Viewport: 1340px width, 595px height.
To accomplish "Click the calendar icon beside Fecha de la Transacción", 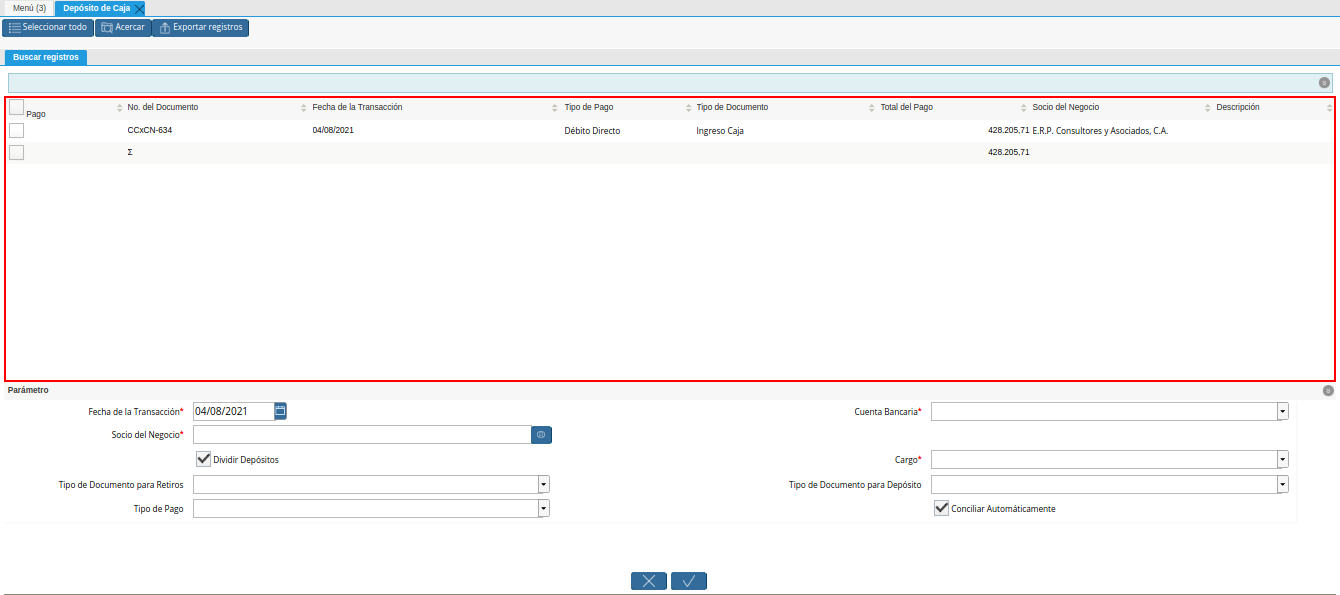I will coord(281,411).
